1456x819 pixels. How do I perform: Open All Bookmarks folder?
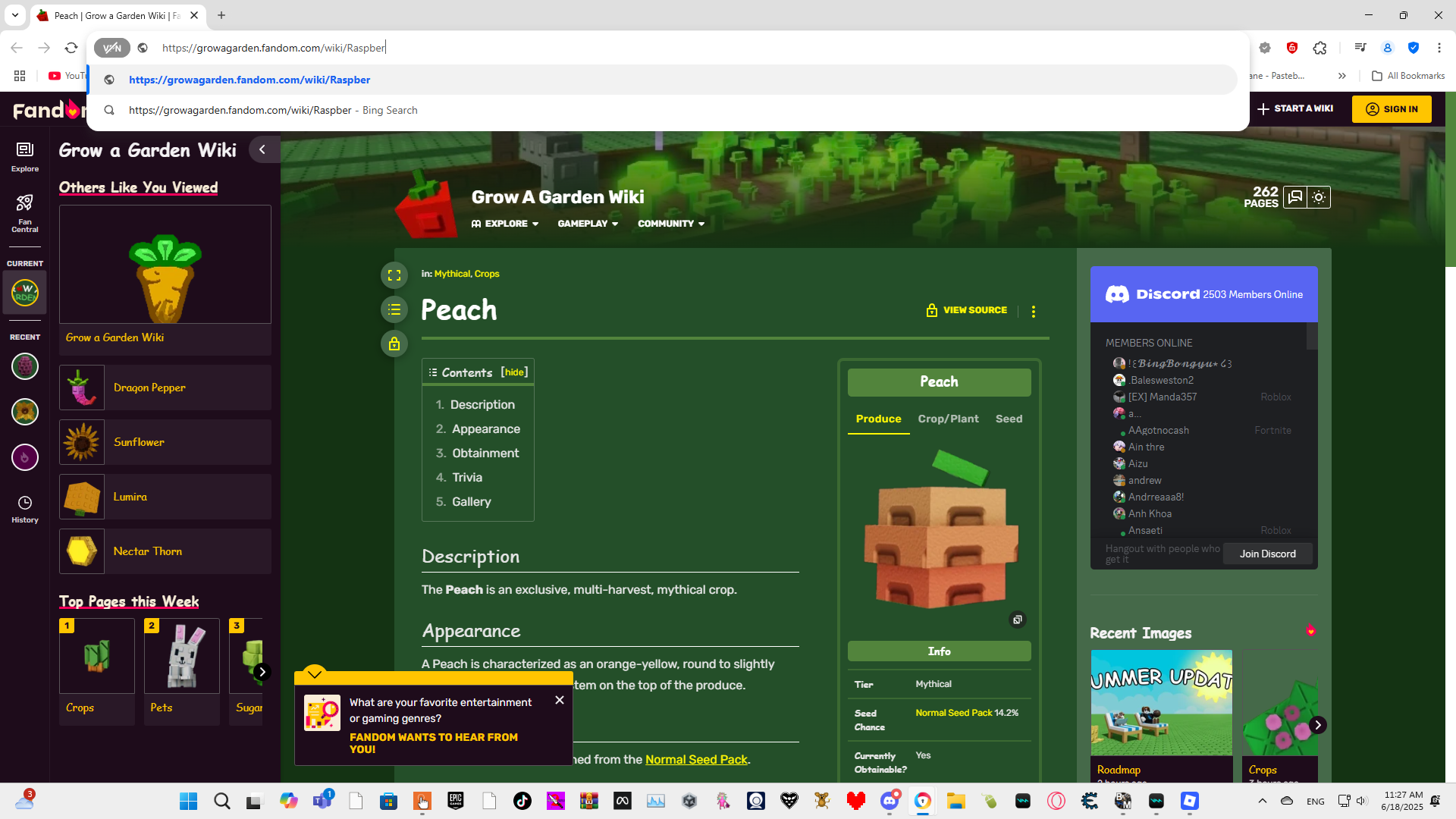pos(1408,76)
